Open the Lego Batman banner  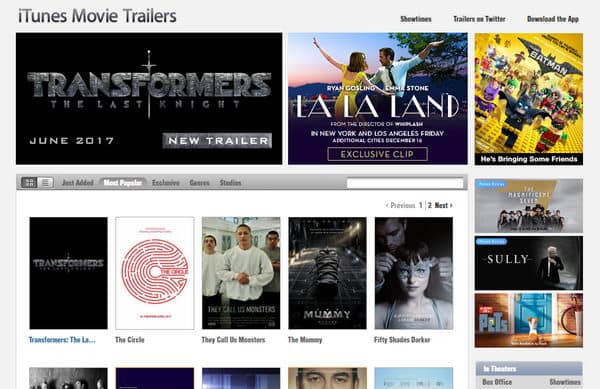(529, 99)
